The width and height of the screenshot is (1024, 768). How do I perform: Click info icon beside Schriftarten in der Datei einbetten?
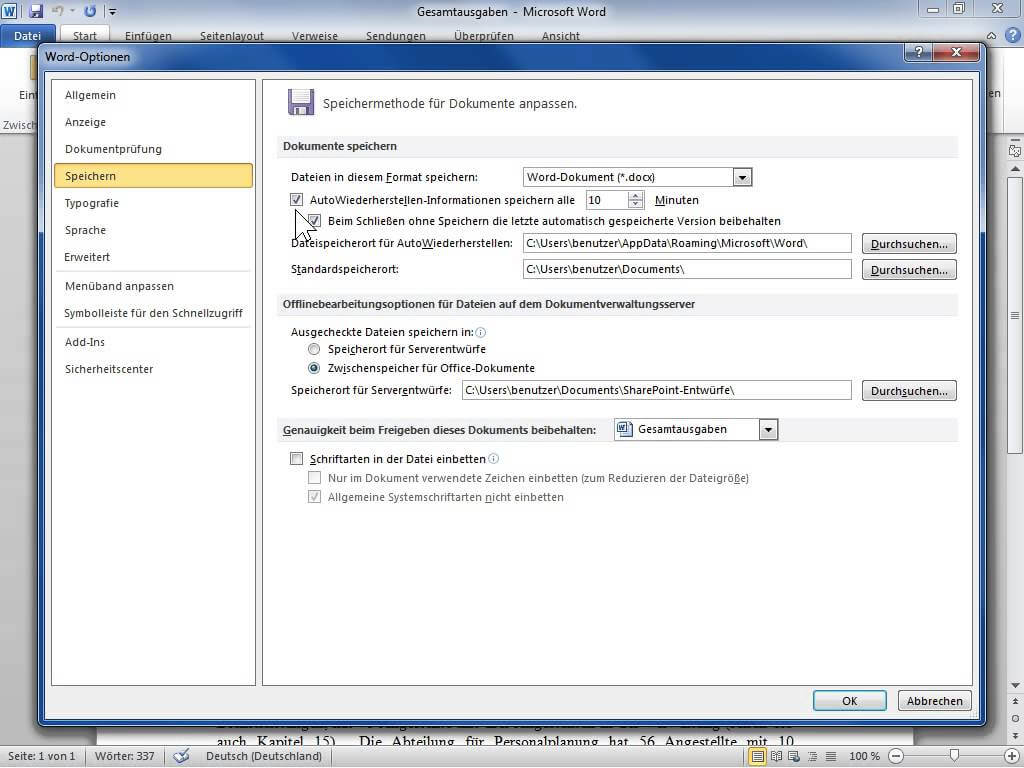[494, 459]
